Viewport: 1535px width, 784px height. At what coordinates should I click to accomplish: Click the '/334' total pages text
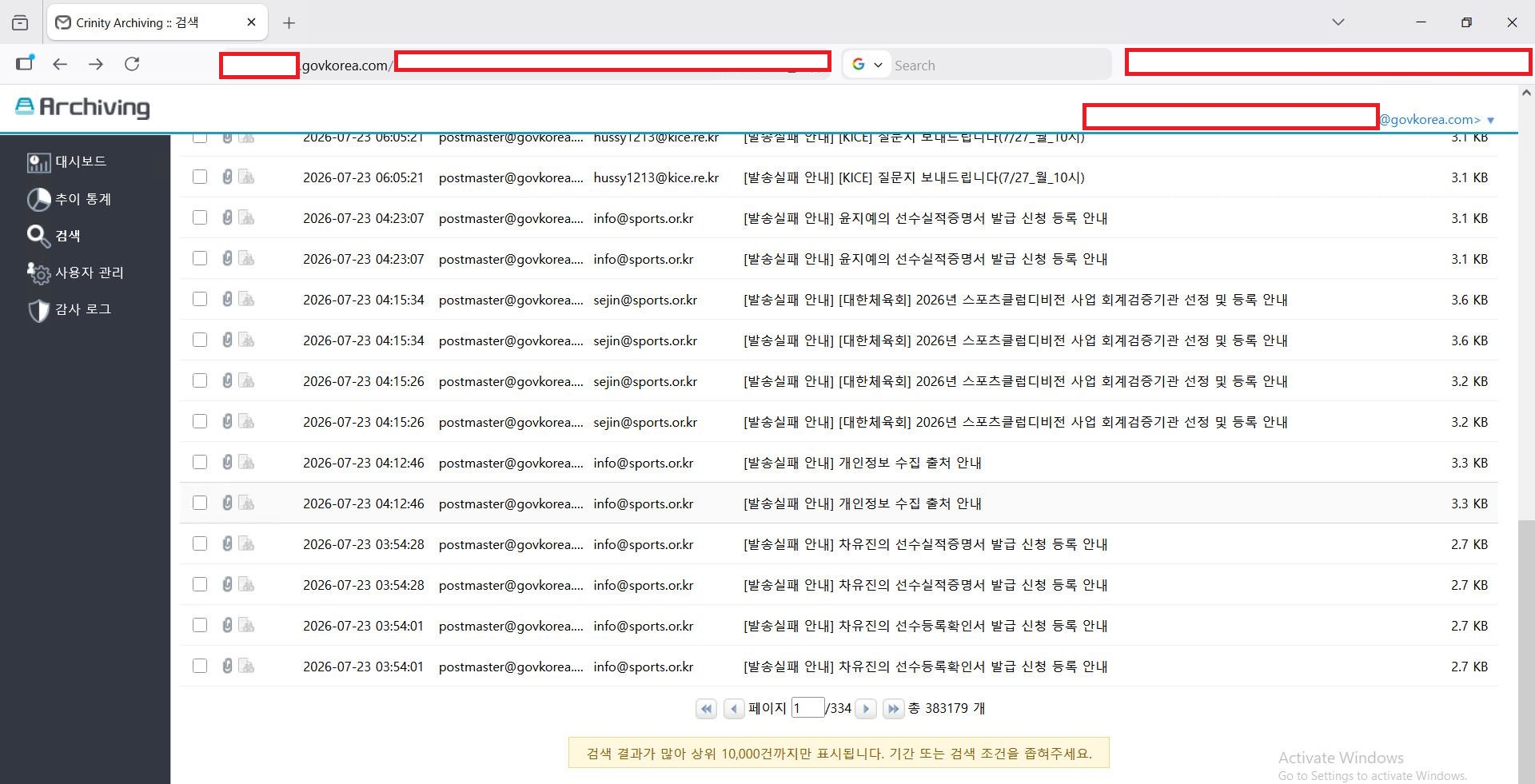coord(839,709)
